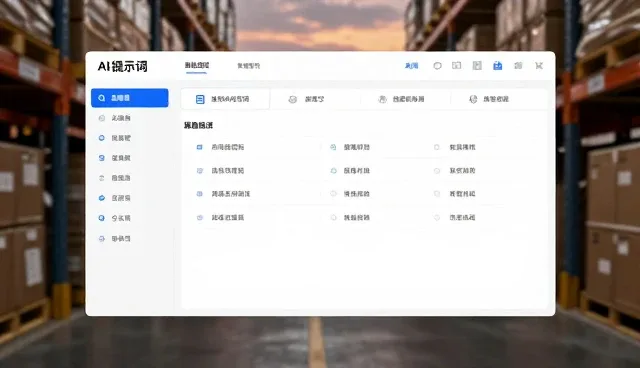
Task: Open the underlined active header tab
Action: [x=197, y=65]
